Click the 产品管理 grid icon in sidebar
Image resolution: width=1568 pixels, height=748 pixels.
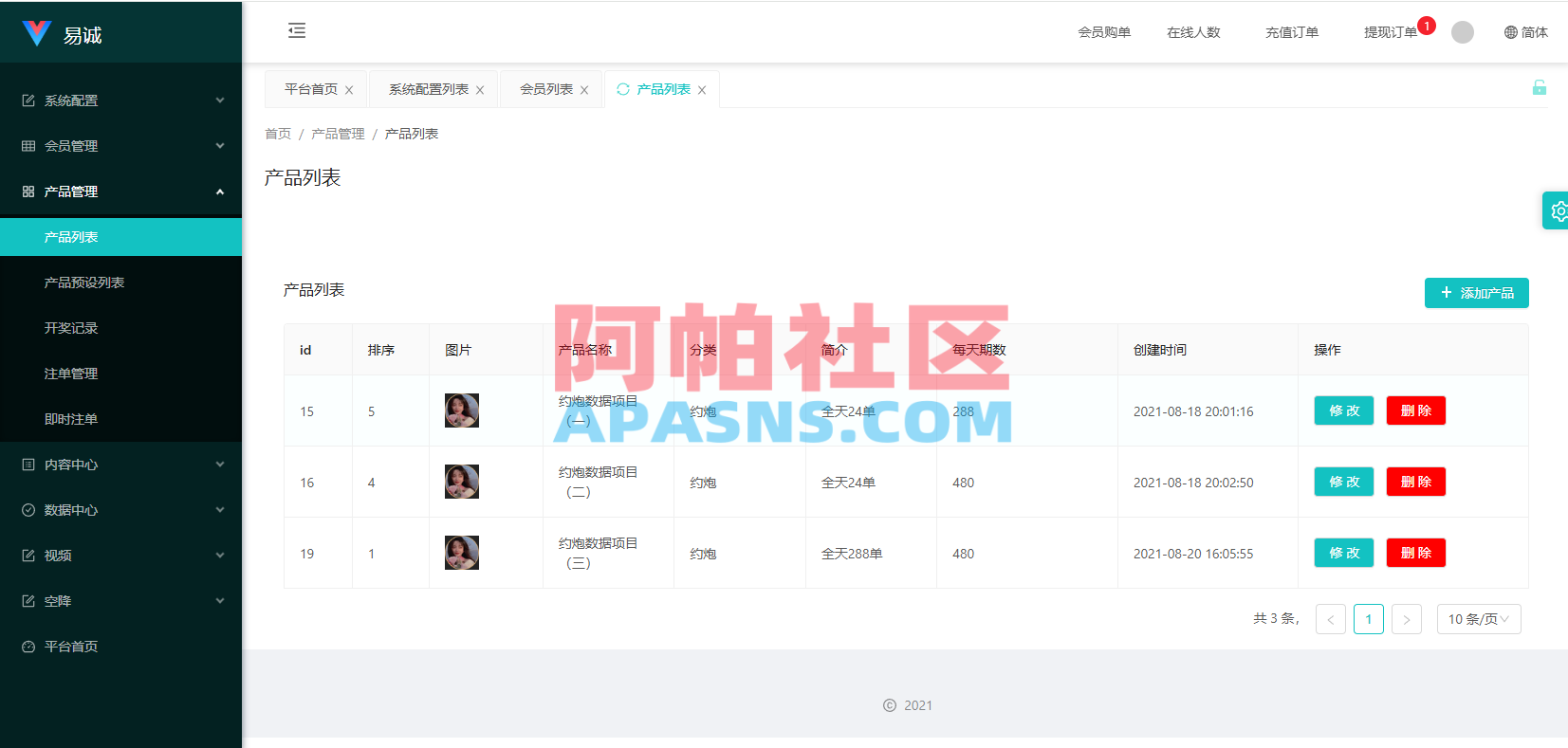pos(28,192)
